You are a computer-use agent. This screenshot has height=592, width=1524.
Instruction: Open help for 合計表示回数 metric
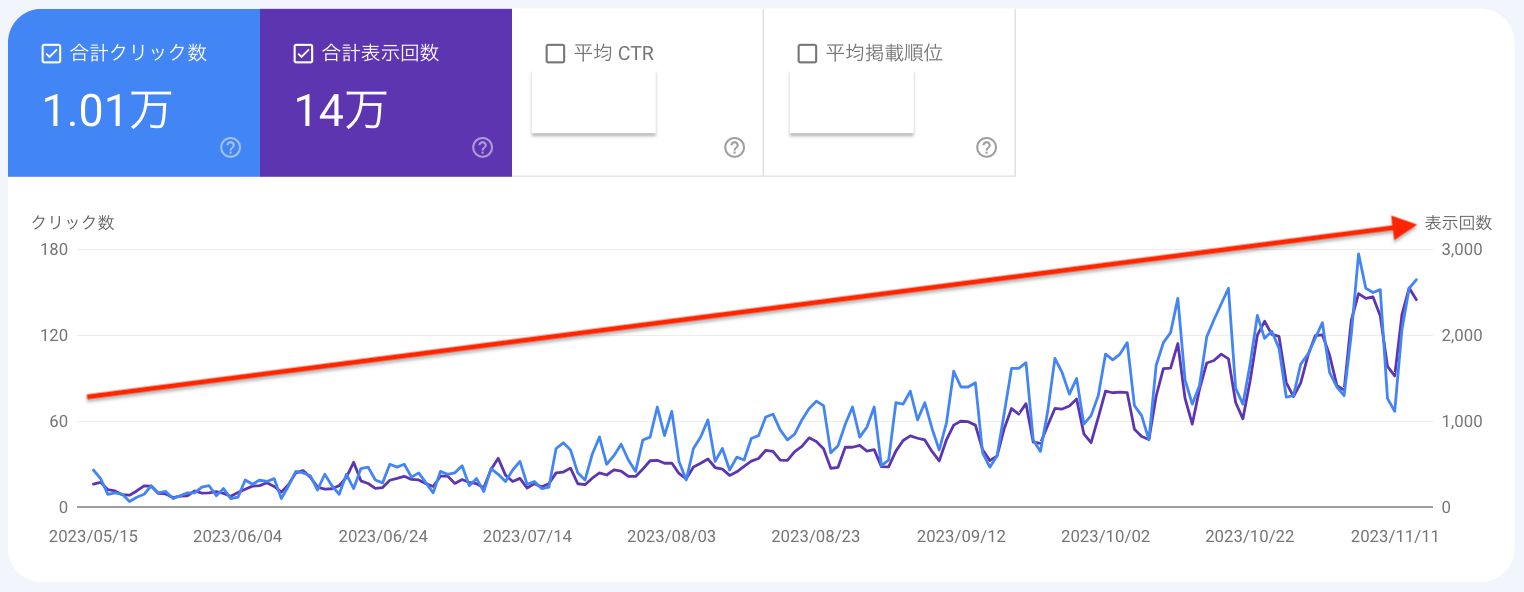[482, 147]
